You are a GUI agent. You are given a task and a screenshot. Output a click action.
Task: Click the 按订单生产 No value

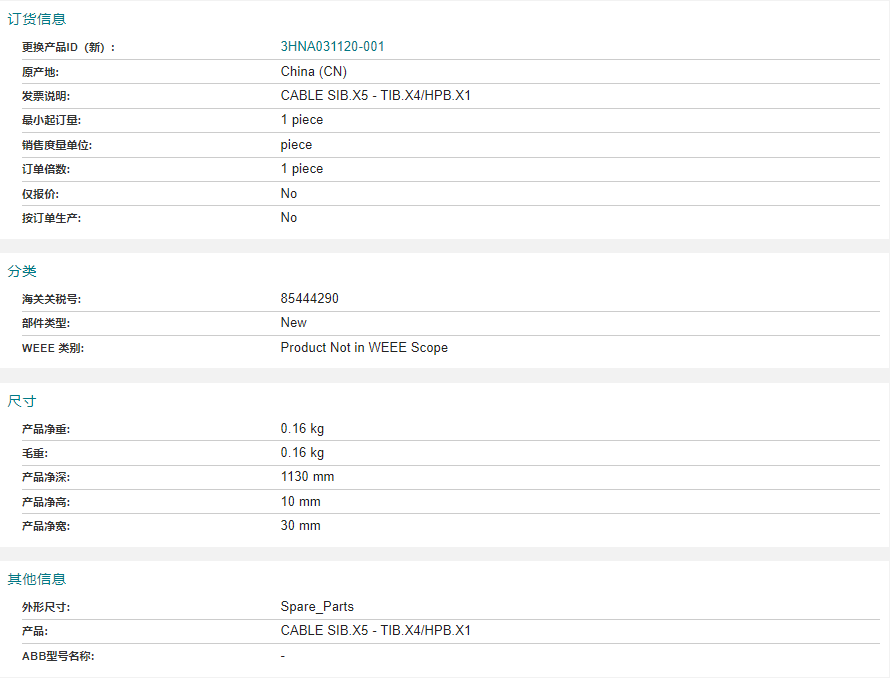[x=288, y=218]
